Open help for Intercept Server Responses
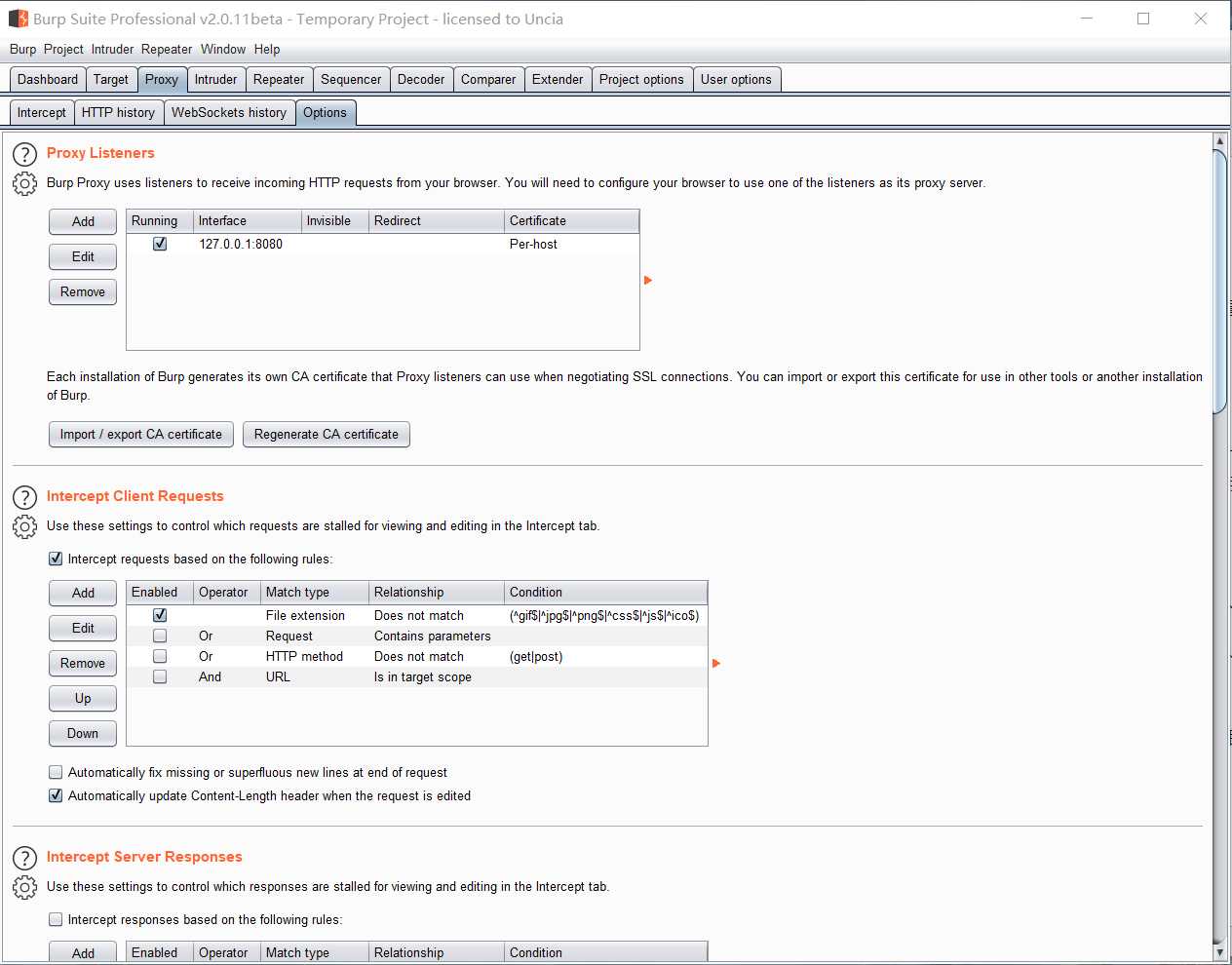Viewport: 1232px width, 965px height. [x=24, y=858]
